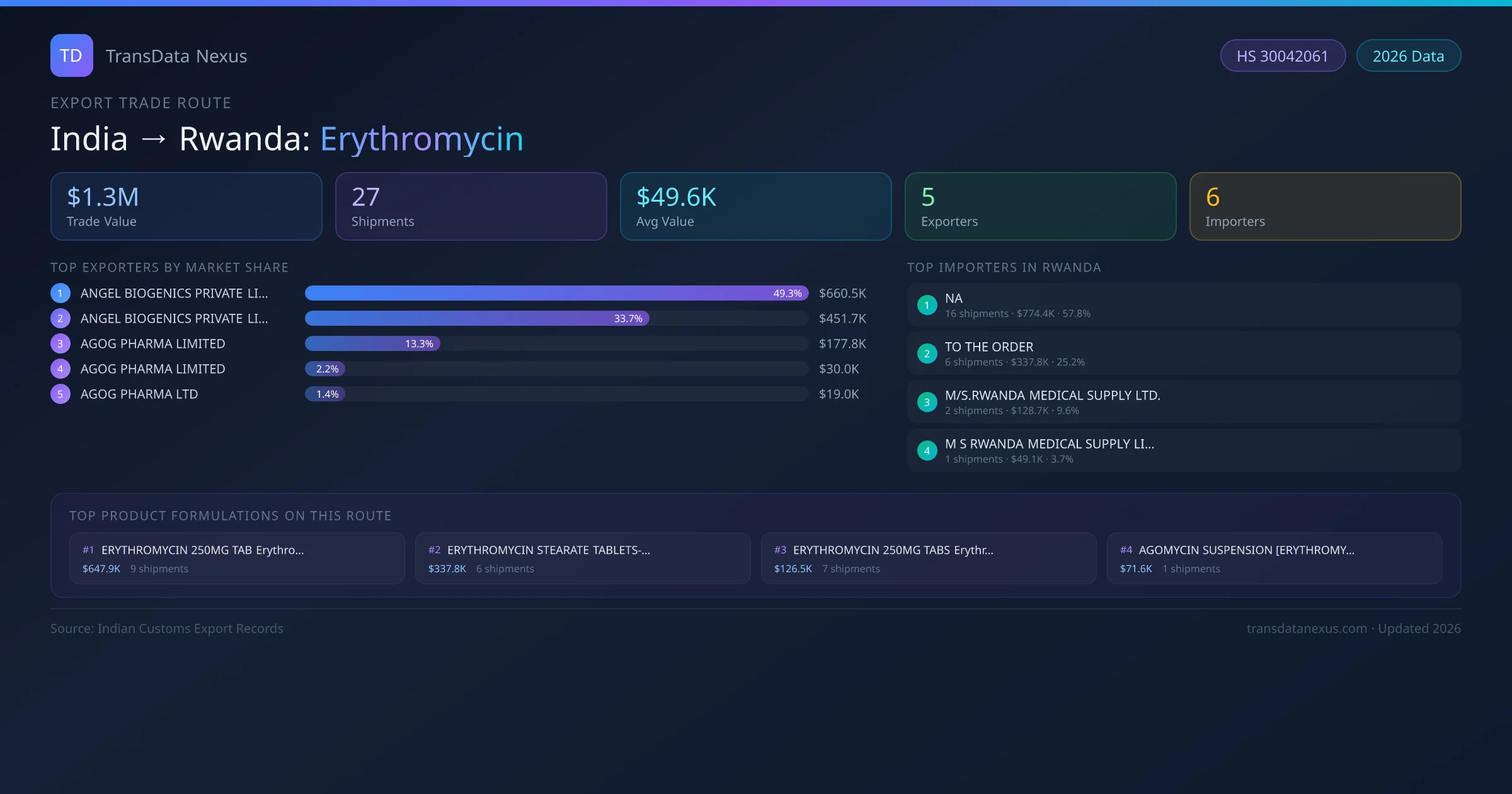Click exporter rank 1 circle badge
1512x794 pixels.
60,293
